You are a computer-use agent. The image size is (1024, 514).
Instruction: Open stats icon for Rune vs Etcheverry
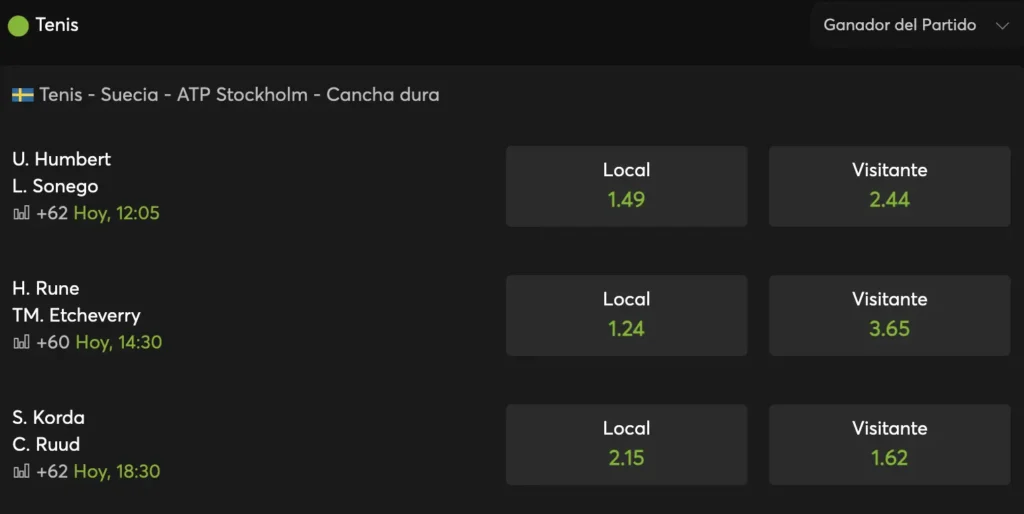(x=21, y=342)
